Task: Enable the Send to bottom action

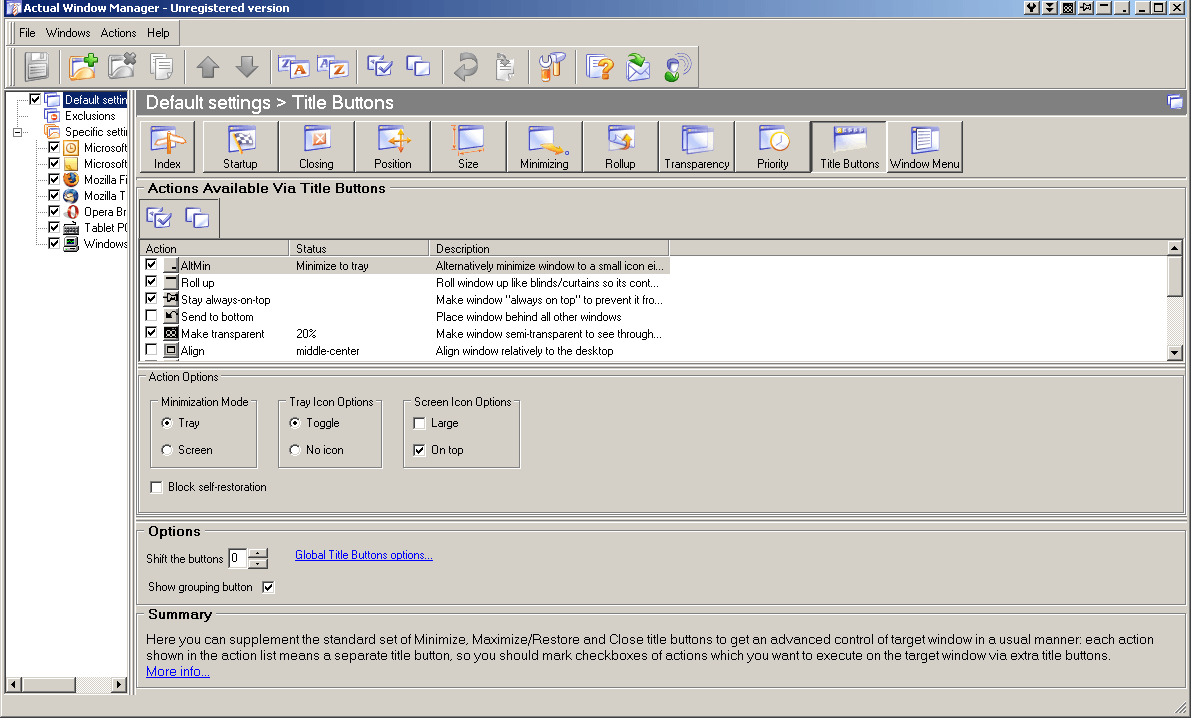Action: click(152, 316)
